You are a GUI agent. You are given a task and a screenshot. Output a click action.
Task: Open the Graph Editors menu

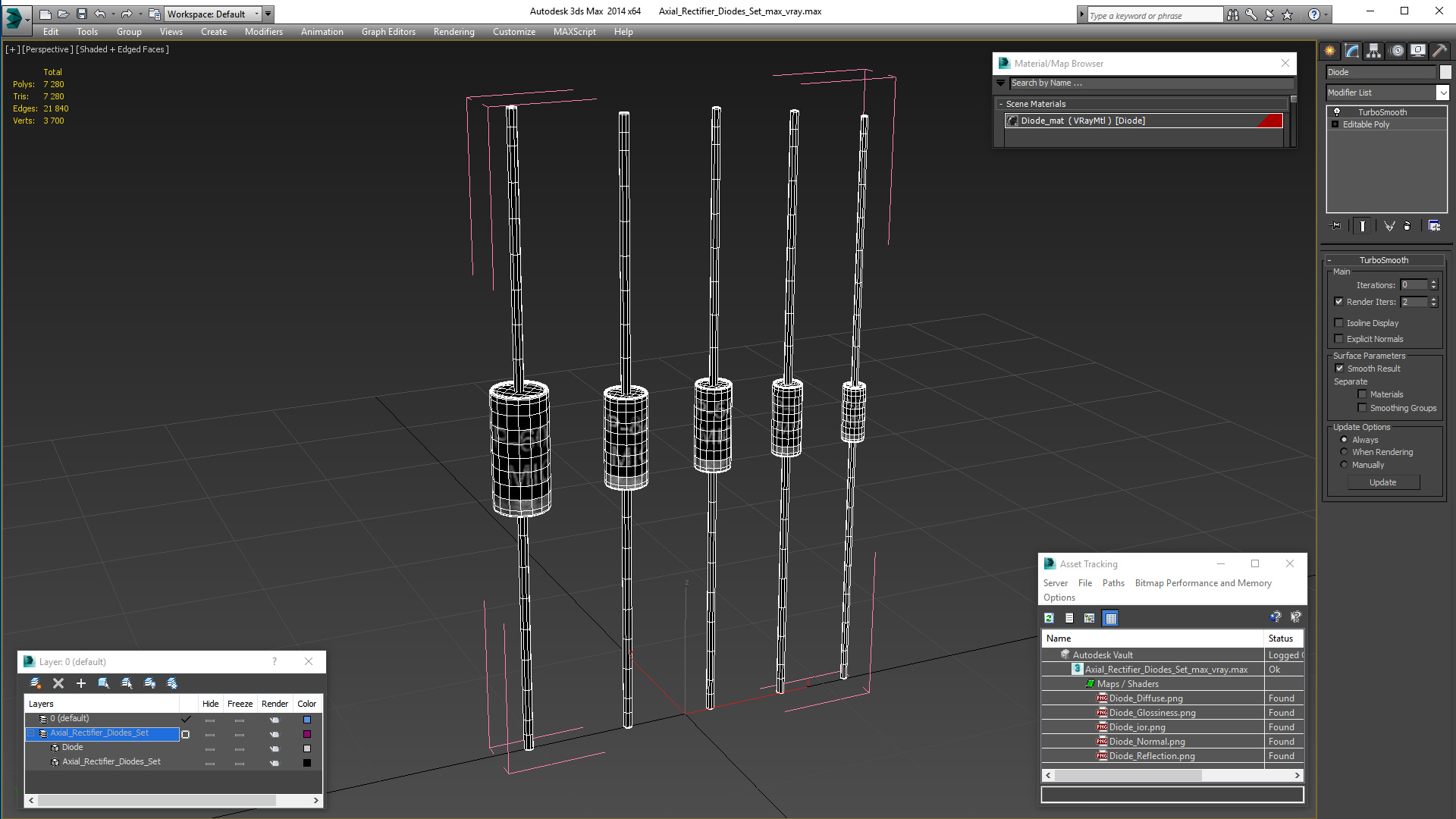point(388,32)
